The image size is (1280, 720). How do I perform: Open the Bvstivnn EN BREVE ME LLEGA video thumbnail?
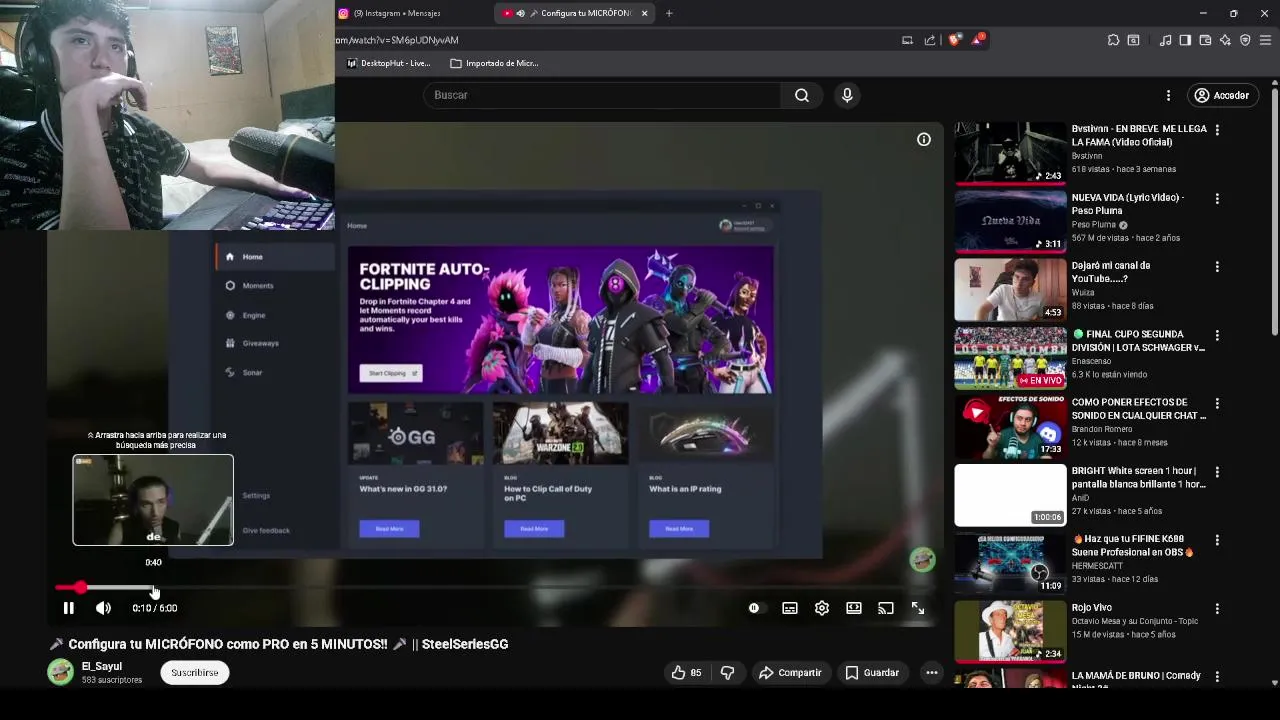click(1010, 153)
